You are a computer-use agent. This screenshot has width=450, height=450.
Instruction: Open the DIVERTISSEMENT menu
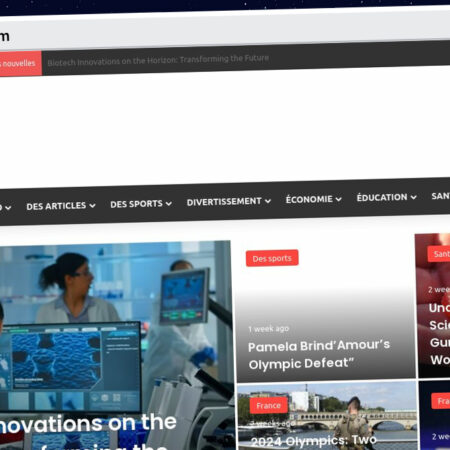coord(224,201)
